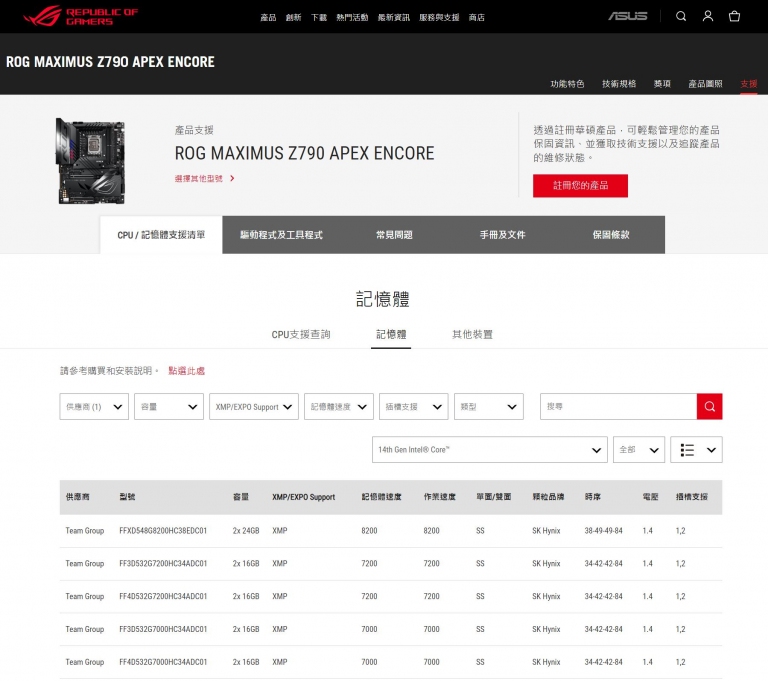Image resolution: width=768 pixels, height=681 pixels.
Task: Click 時序 column header
Action: click(x=593, y=497)
